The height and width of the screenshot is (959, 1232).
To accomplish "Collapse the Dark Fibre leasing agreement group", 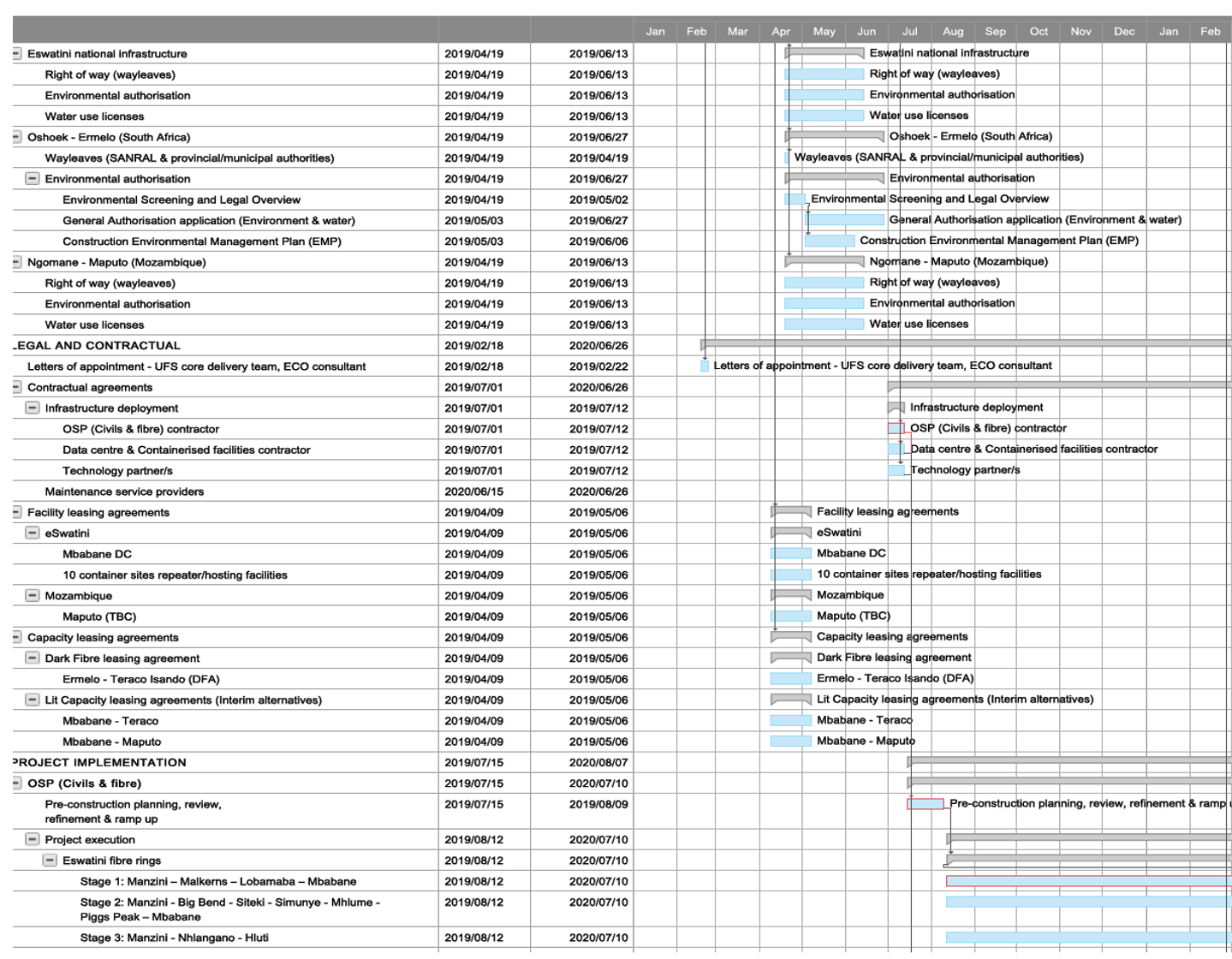I will 33,658.
